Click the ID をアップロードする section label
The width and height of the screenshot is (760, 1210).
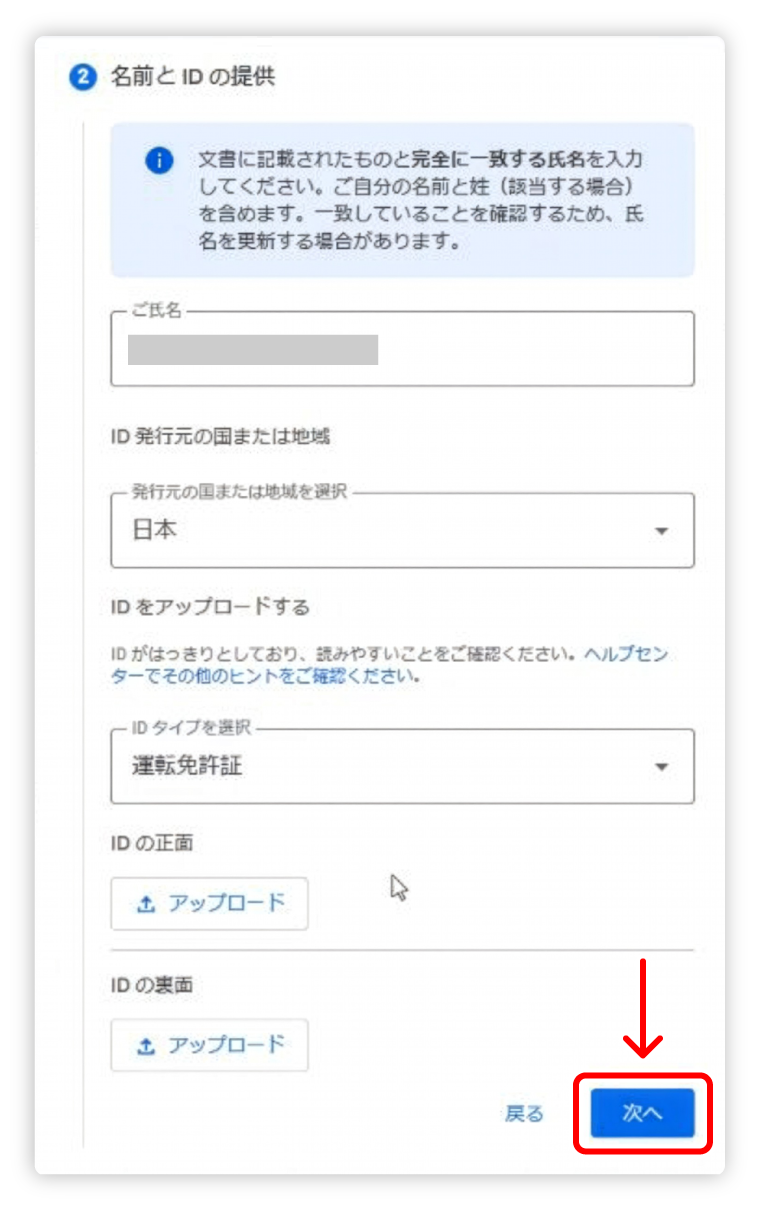coord(210,607)
